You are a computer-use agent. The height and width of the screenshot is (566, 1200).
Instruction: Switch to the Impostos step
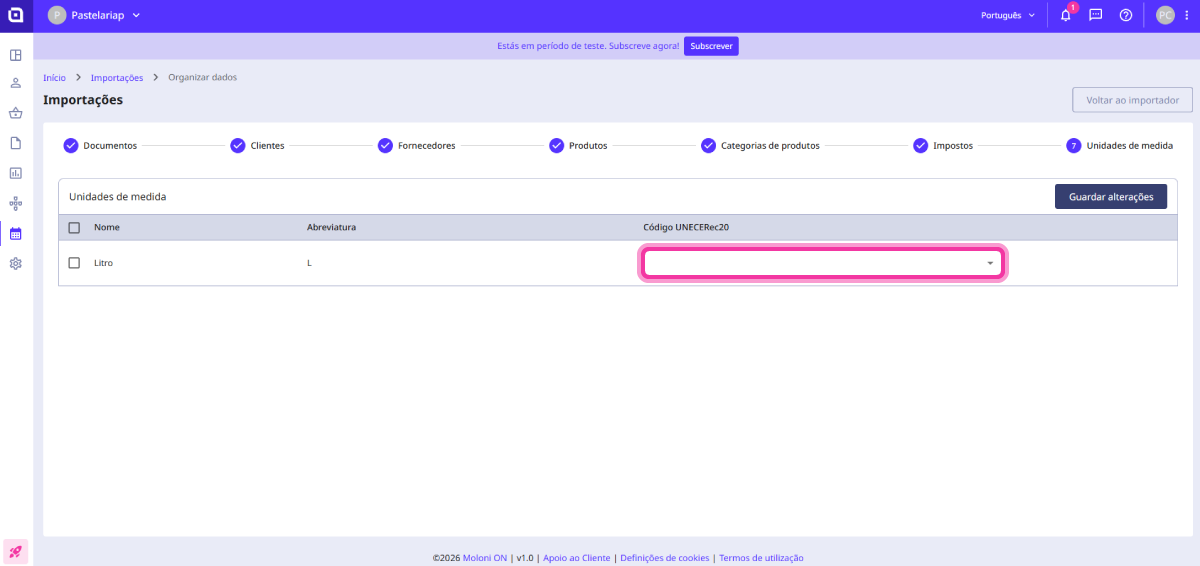pyautogui.click(x=942, y=146)
